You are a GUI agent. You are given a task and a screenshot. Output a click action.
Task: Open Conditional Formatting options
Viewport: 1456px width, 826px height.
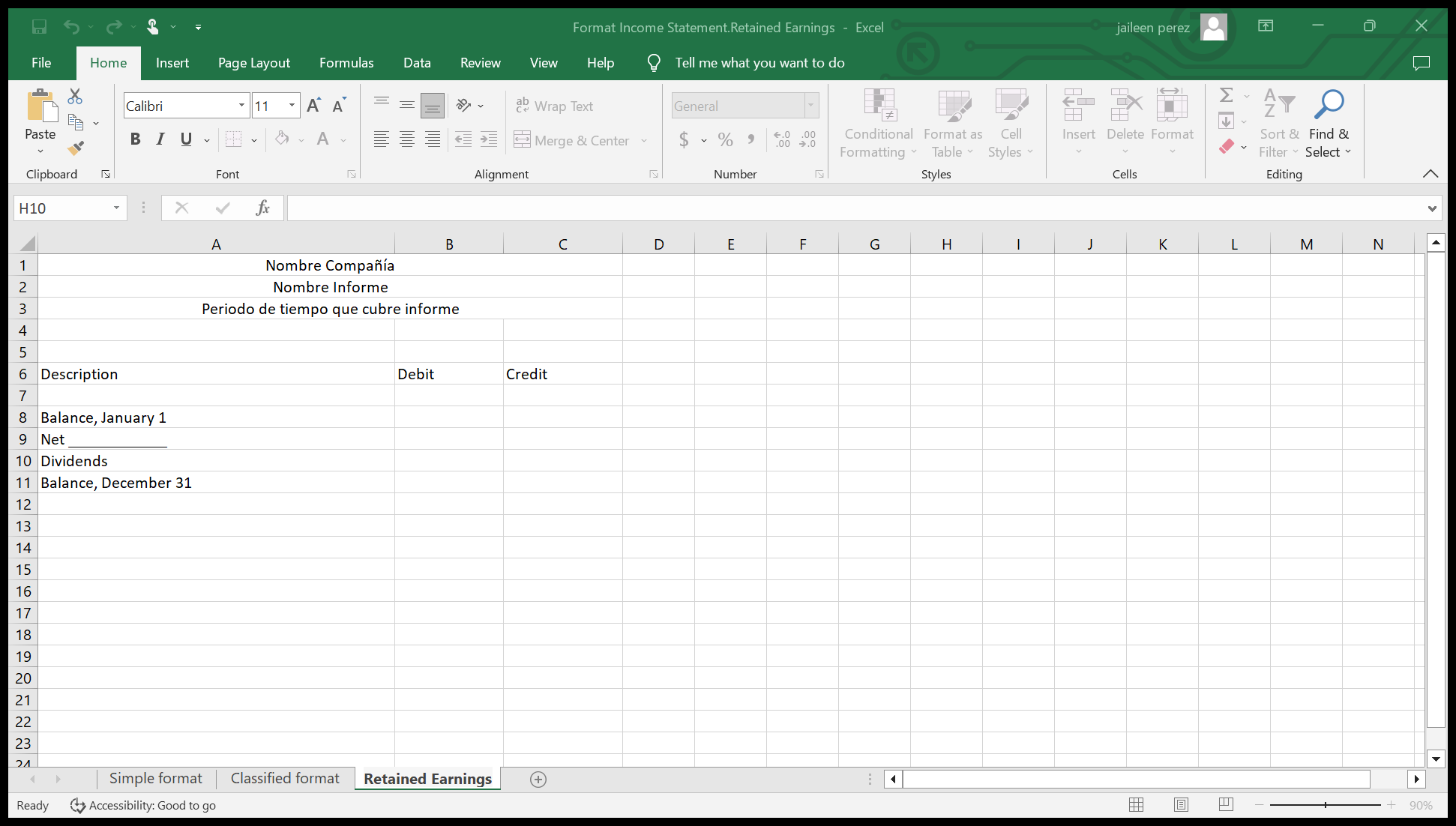tap(877, 124)
